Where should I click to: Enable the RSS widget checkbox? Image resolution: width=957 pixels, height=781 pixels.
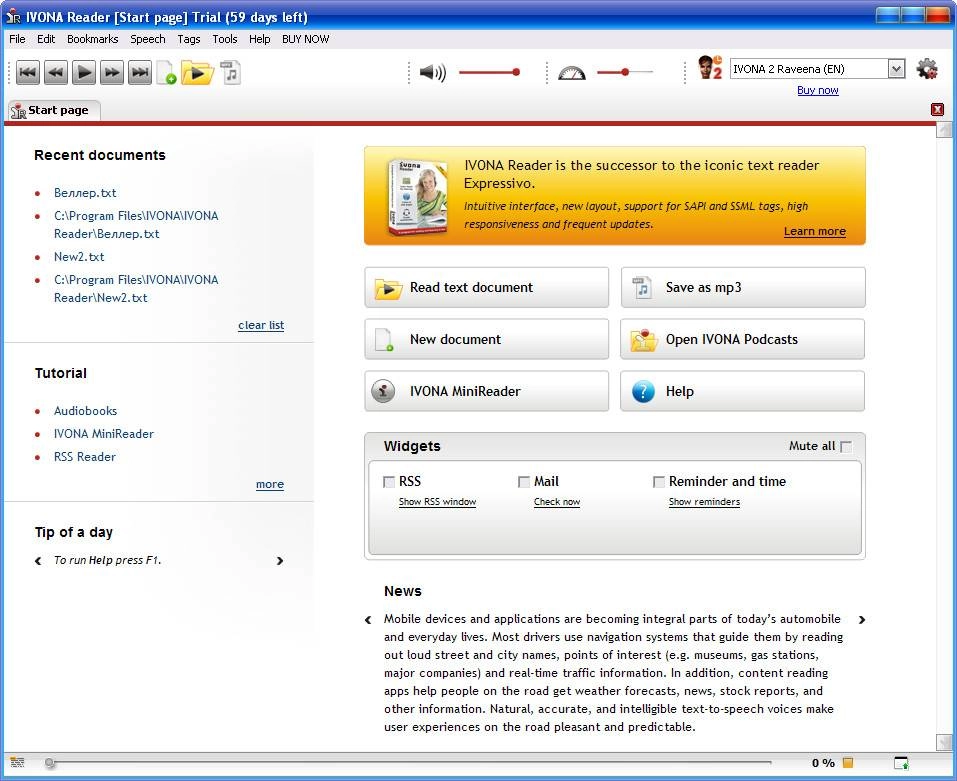pyautogui.click(x=389, y=481)
